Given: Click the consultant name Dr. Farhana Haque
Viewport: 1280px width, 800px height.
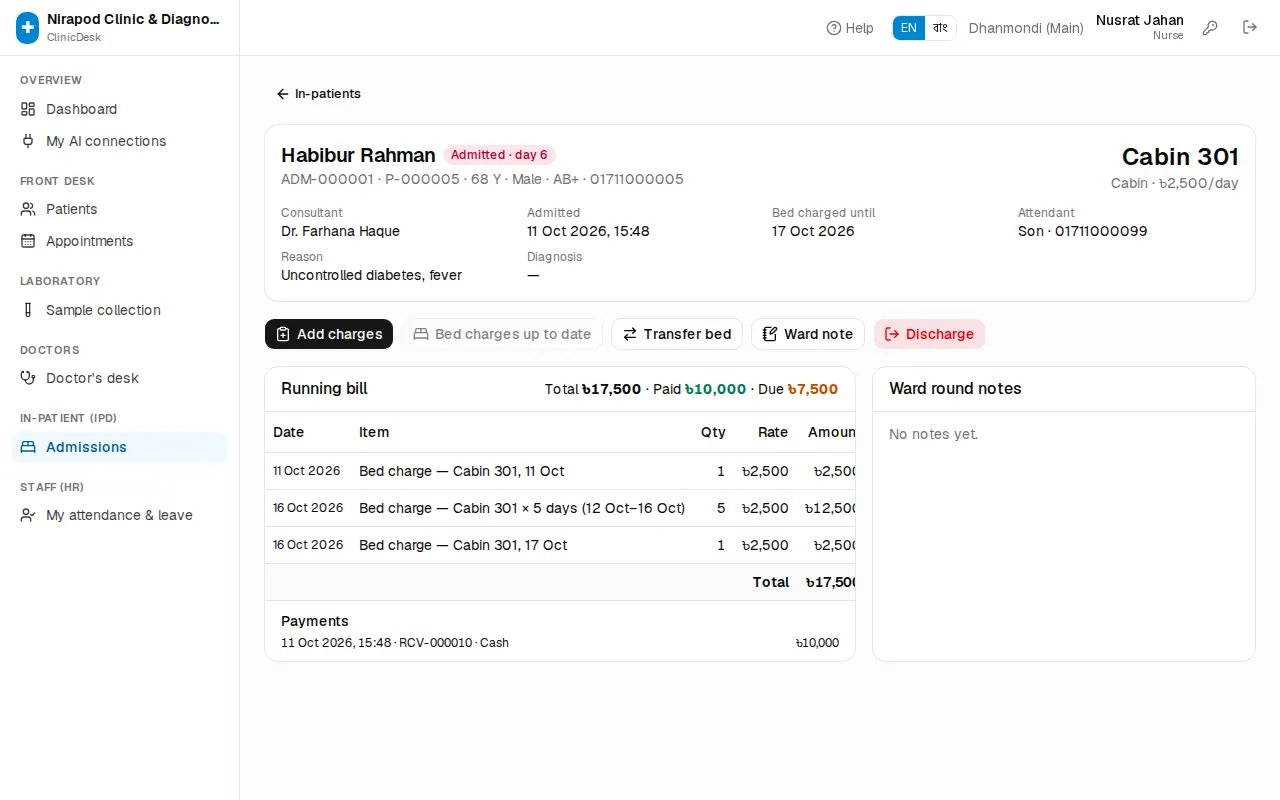Looking at the screenshot, I should point(340,231).
